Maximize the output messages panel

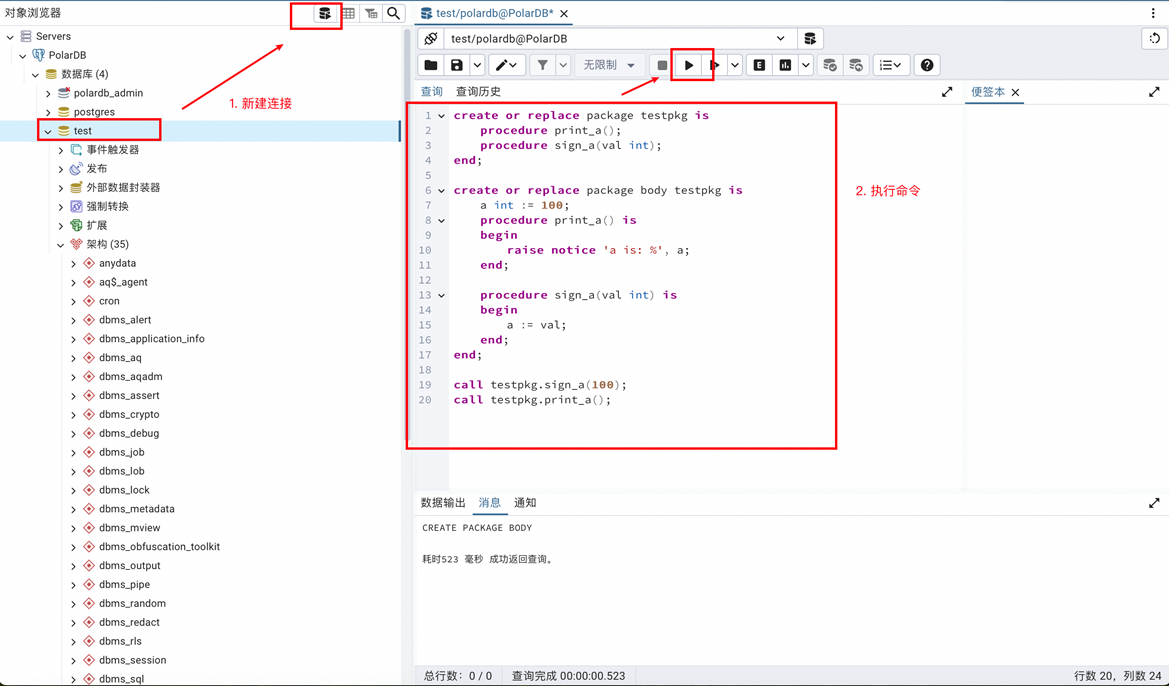[x=1154, y=503]
